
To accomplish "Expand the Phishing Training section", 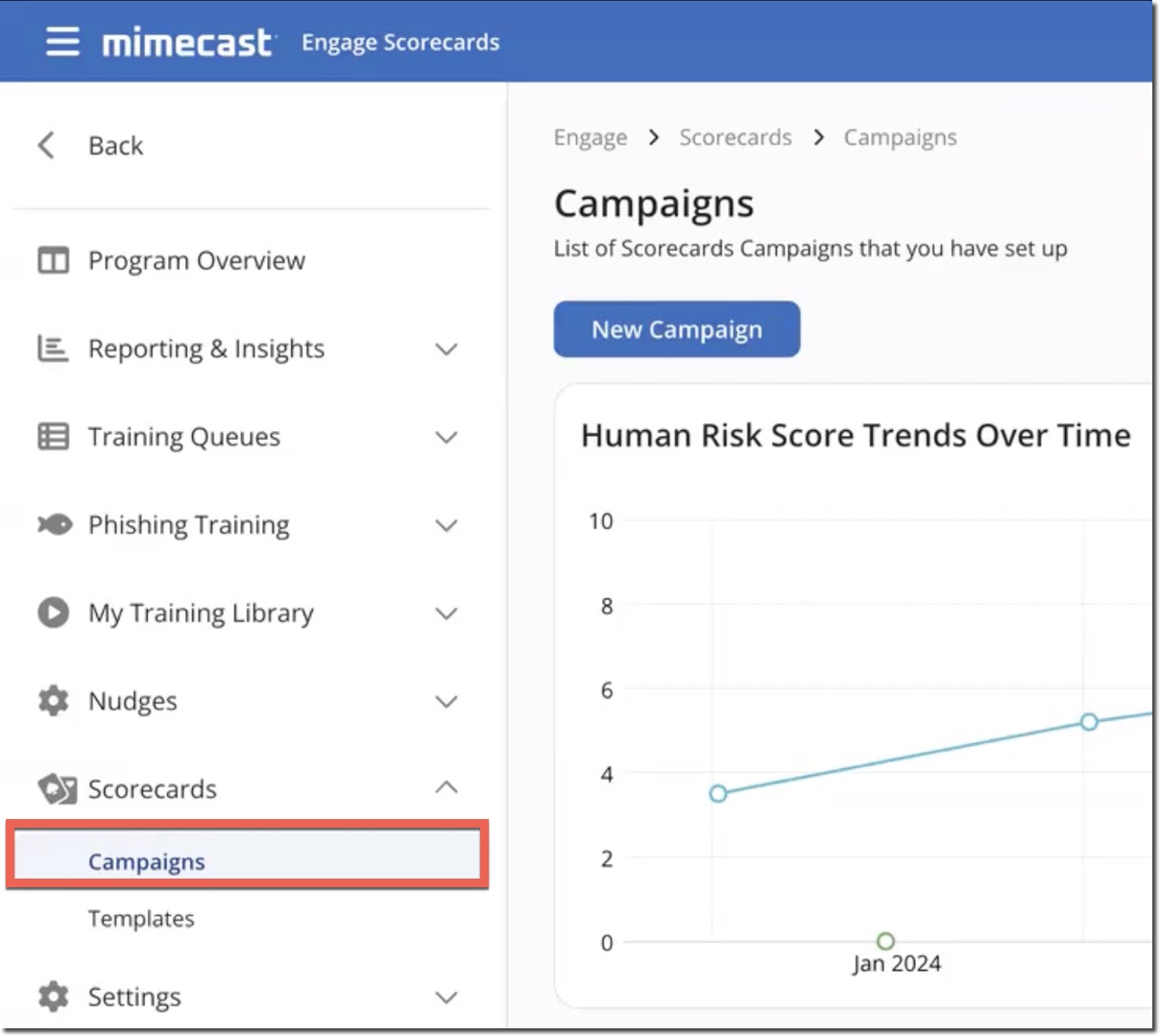I will click(x=447, y=525).
